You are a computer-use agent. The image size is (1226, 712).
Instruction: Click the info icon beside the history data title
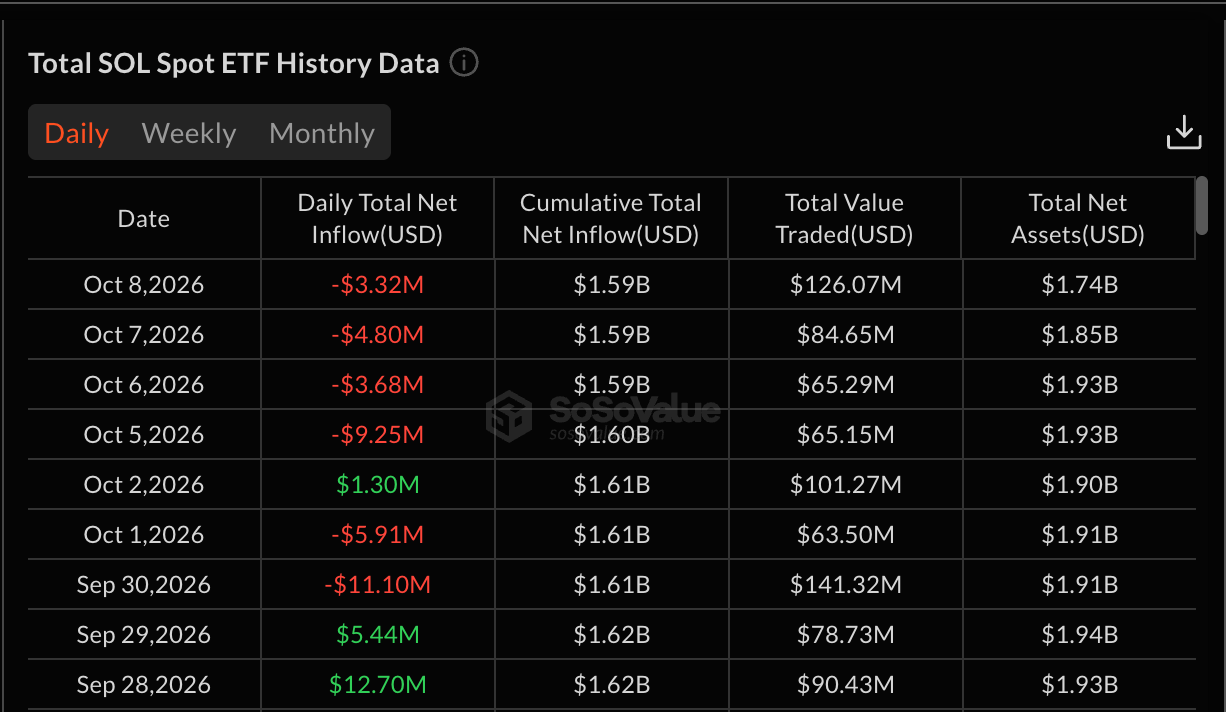coord(464,63)
